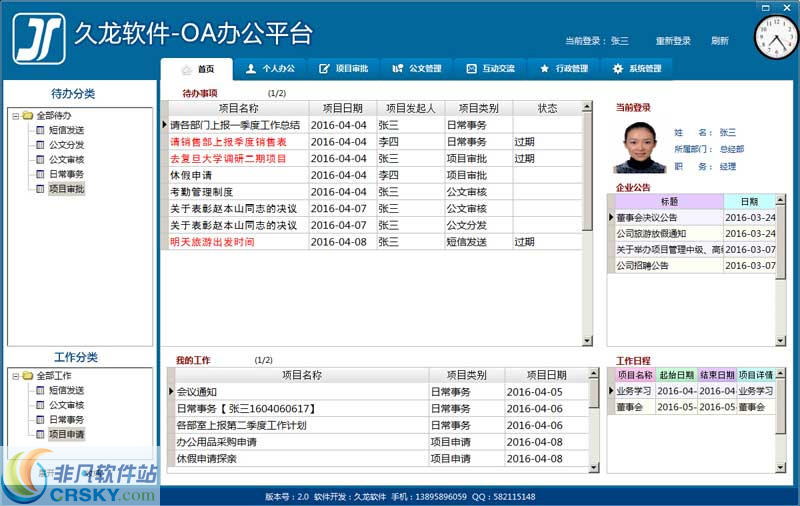Click the 全部工作 folder icon

(28, 376)
